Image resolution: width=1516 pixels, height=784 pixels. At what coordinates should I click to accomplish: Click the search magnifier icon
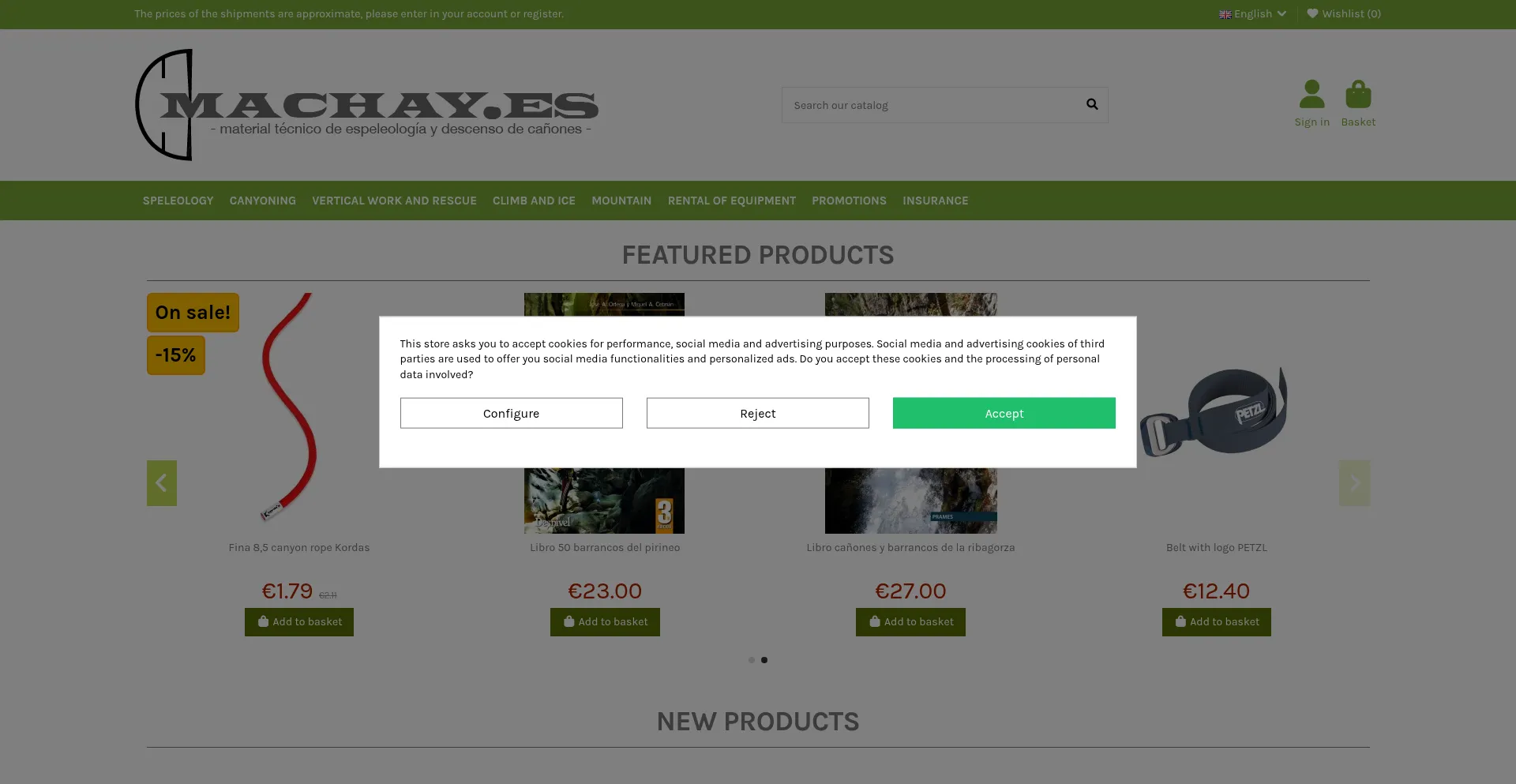1092,104
